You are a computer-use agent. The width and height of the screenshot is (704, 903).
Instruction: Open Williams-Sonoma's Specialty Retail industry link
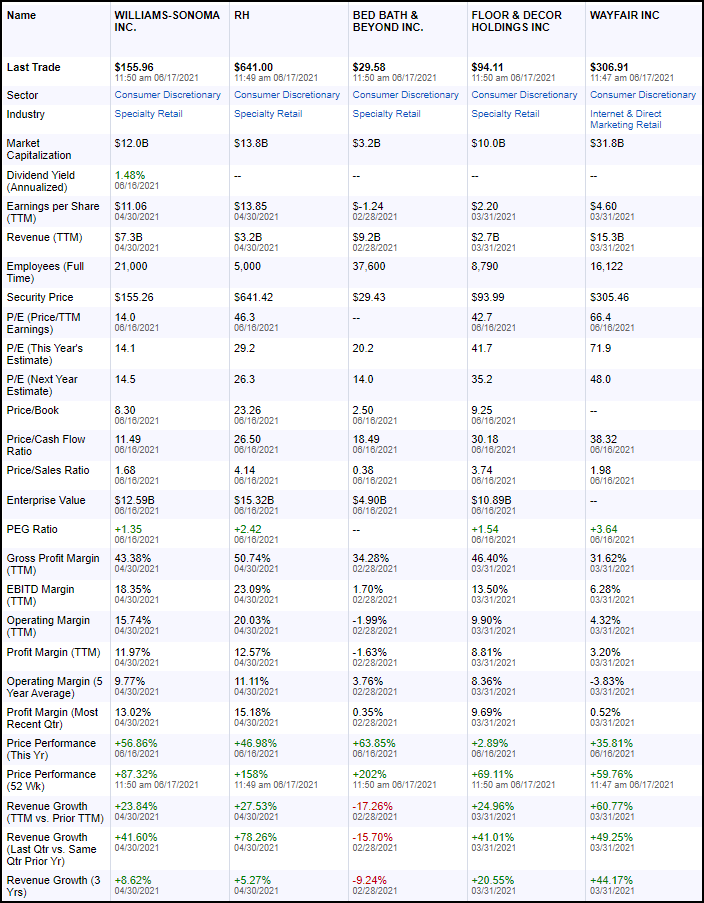(149, 114)
